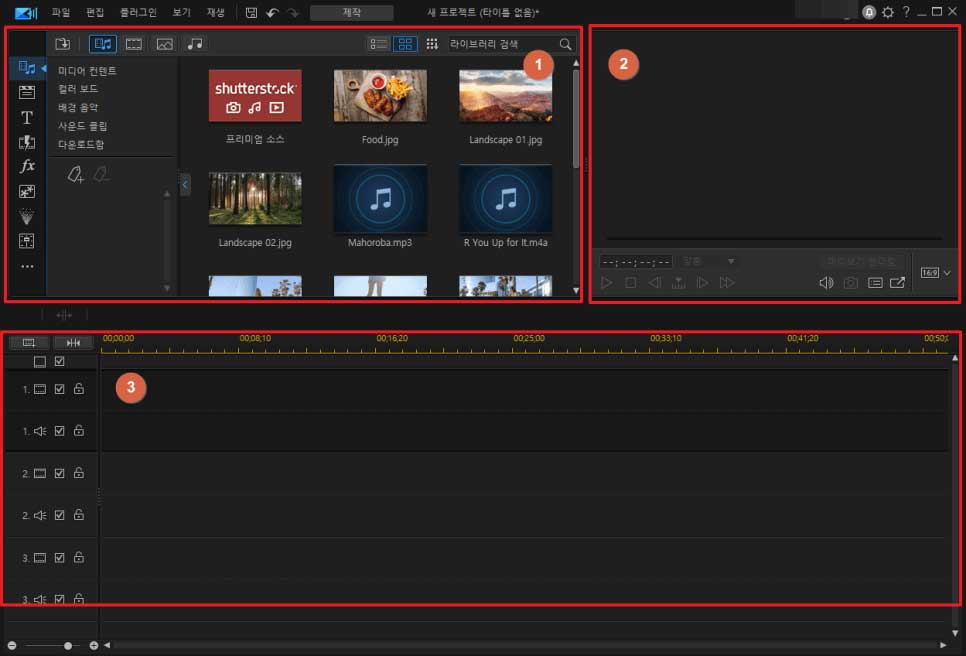Viewport: 966px width, 656px height.
Task: Open the PiP Objects Room icon
Action: tap(26, 192)
